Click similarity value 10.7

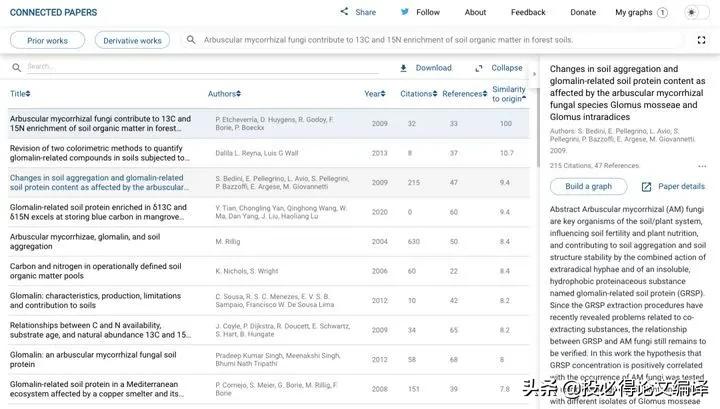[506, 153]
